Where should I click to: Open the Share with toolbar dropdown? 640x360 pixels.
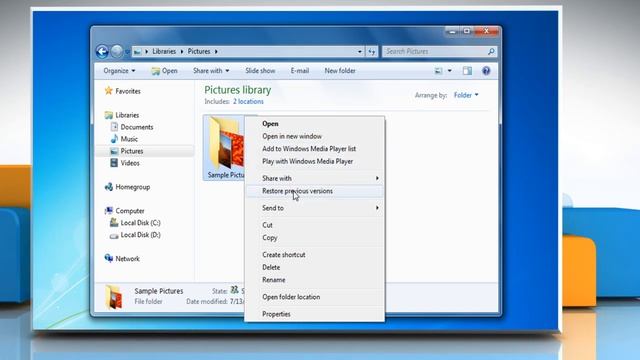211,71
